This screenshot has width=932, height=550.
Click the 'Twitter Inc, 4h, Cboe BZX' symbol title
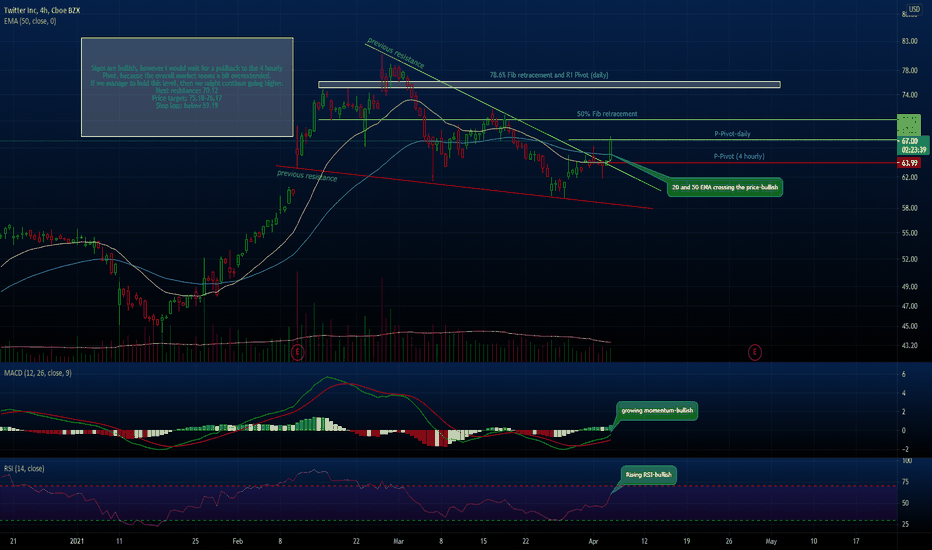click(x=42, y=11)
